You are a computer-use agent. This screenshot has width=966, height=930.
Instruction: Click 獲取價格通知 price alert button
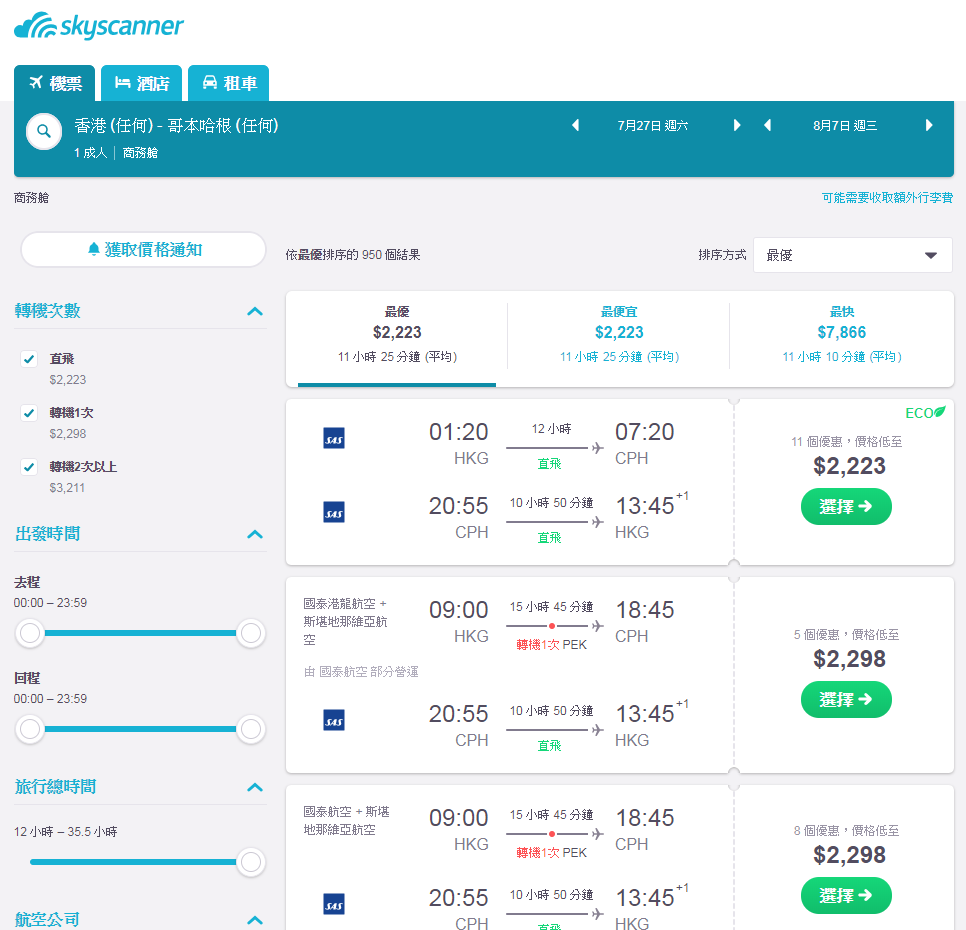[144, 249]
